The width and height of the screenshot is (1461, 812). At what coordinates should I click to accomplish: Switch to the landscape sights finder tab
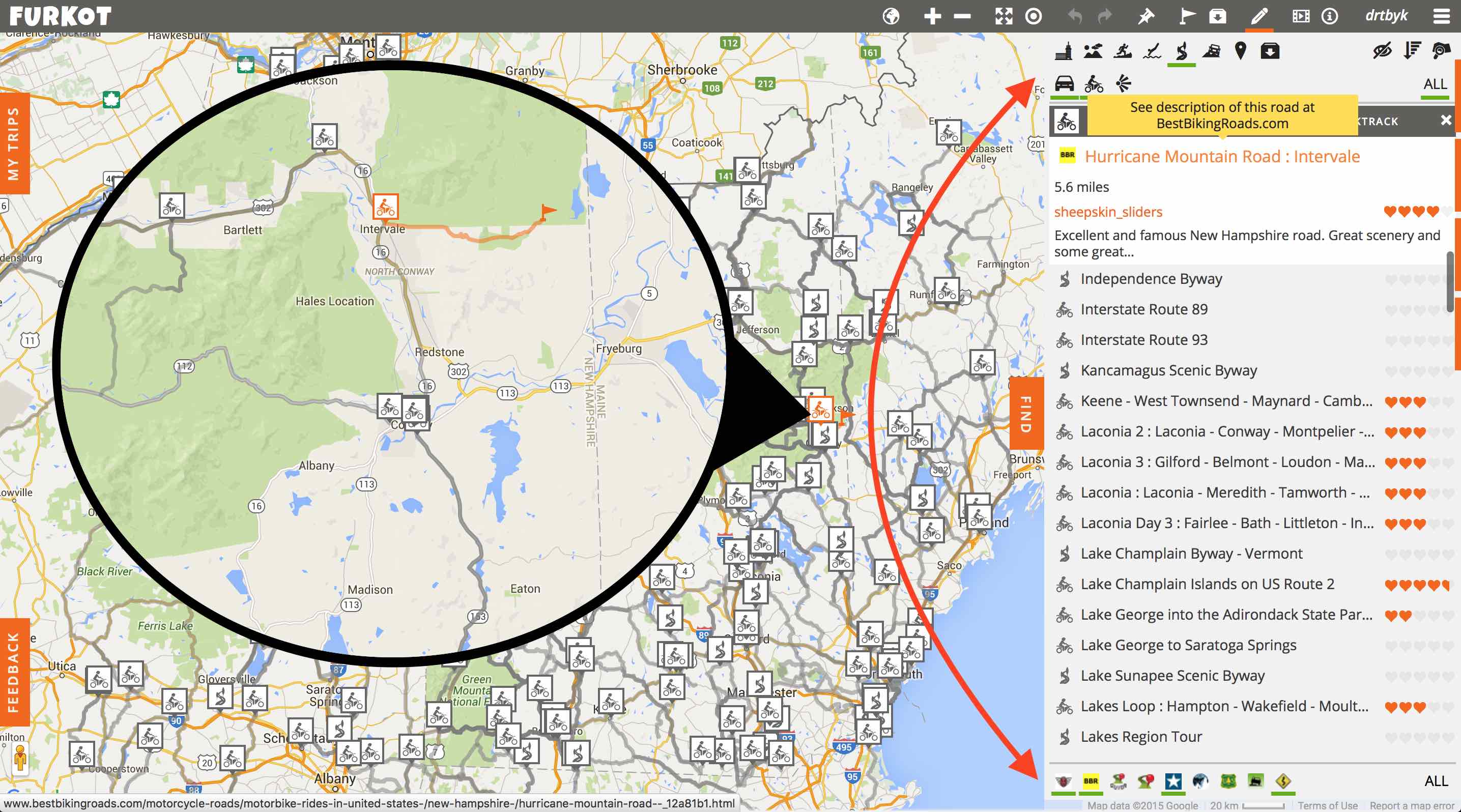tap(1093, 51)
